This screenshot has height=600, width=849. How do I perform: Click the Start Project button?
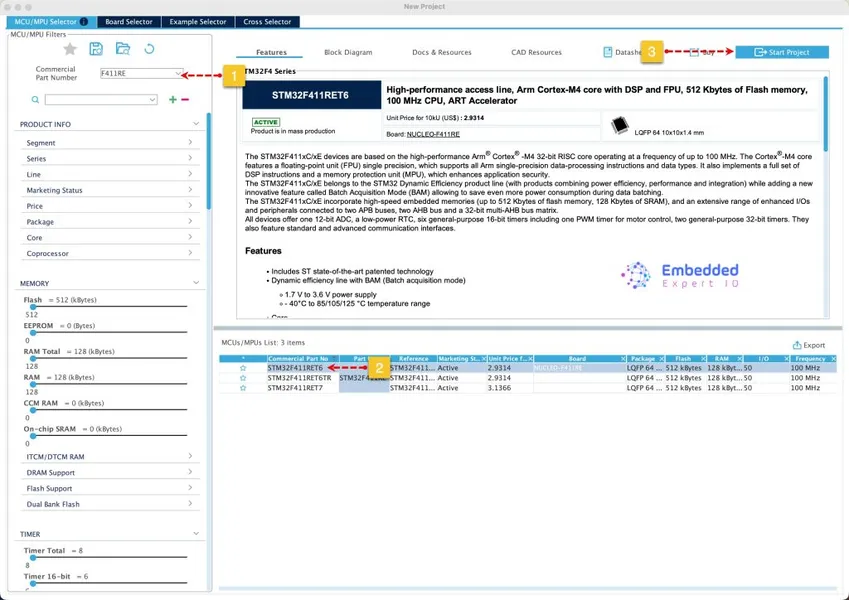point(782,52)
